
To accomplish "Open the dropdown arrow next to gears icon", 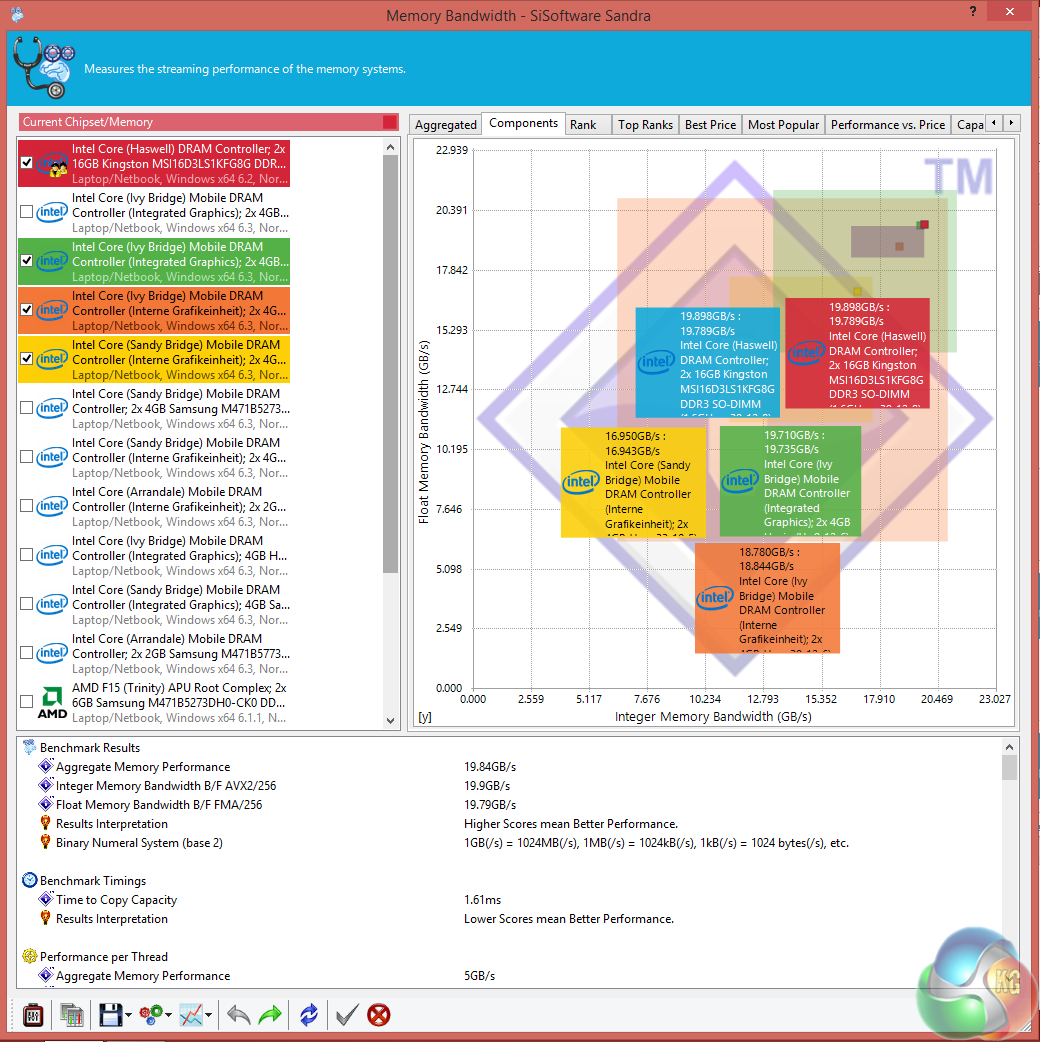I will (168, 1015).
